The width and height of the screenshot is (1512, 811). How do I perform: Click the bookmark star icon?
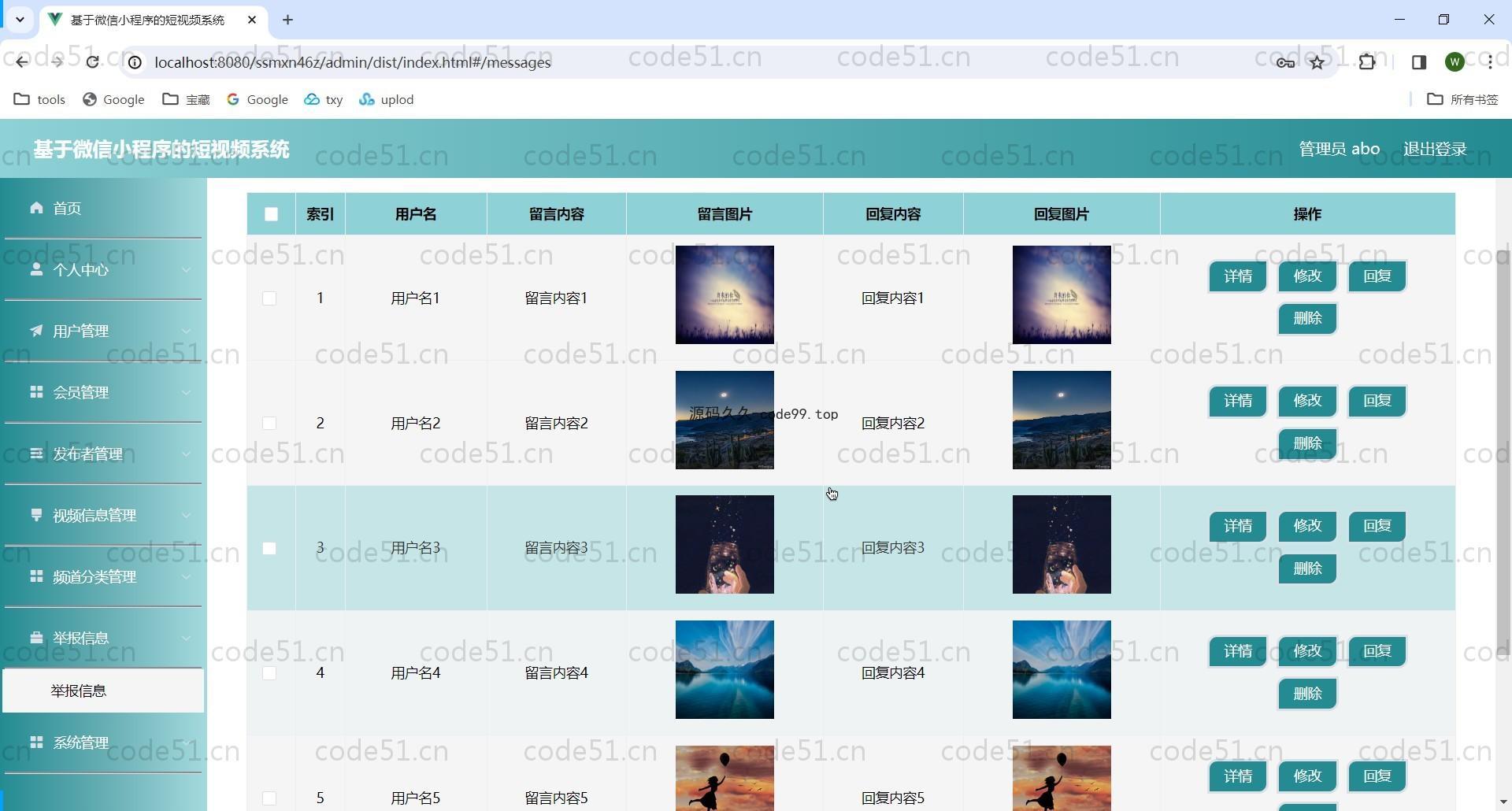click(1317, 62)
